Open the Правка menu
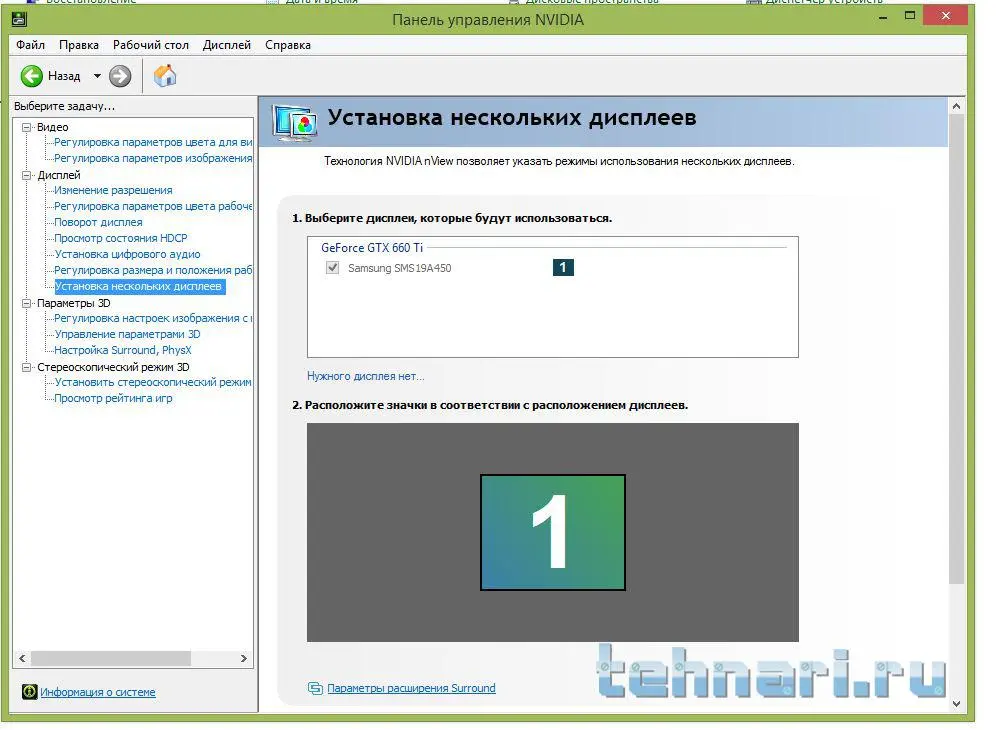This screenshot has width=996, height=730. pyautogui.click(x=79, y=45)
